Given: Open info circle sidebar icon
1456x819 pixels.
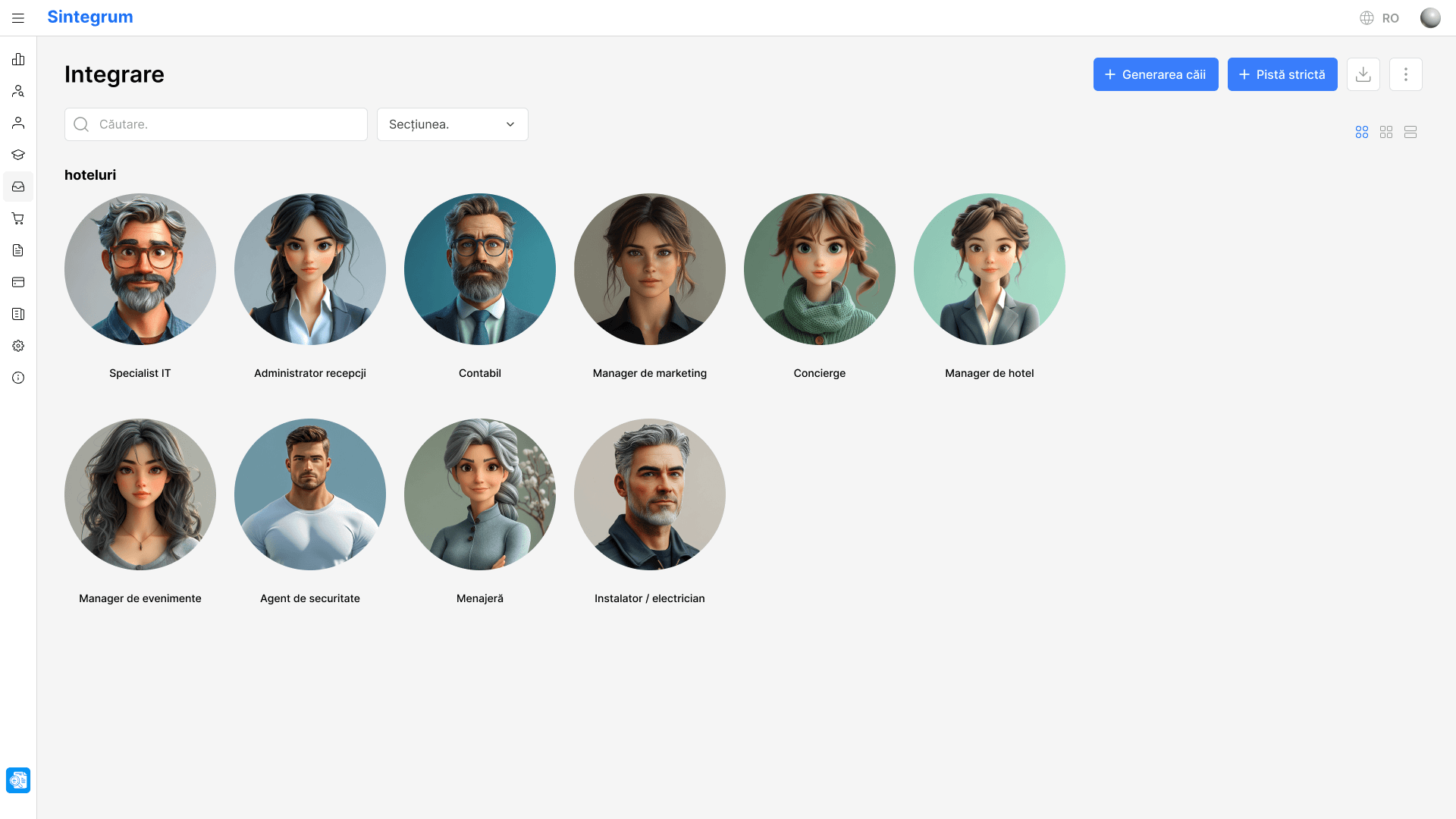Looking at the screenshot, I should (x=18, y=378).
